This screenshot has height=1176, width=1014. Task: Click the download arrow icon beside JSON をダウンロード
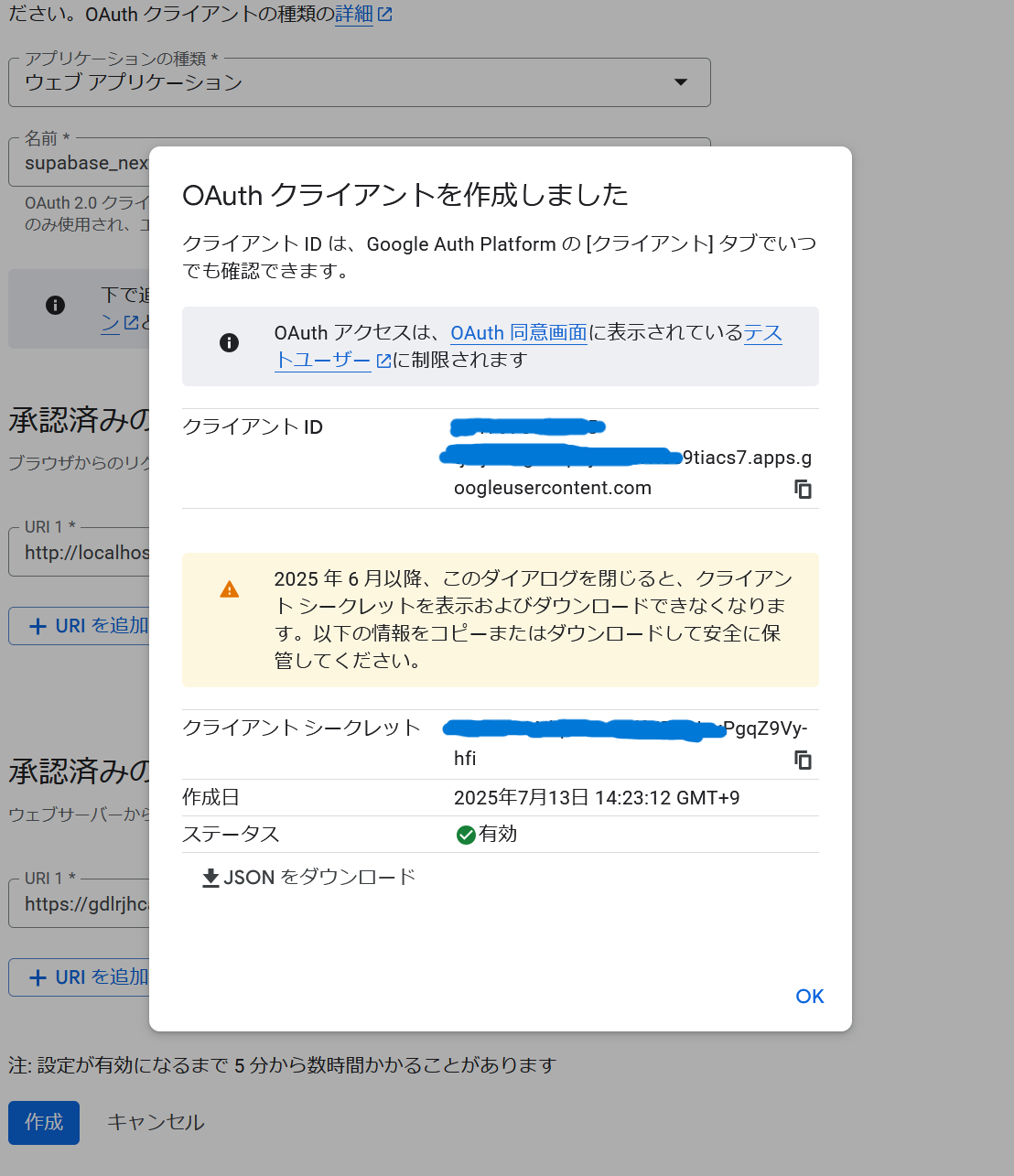coord(210,879)
